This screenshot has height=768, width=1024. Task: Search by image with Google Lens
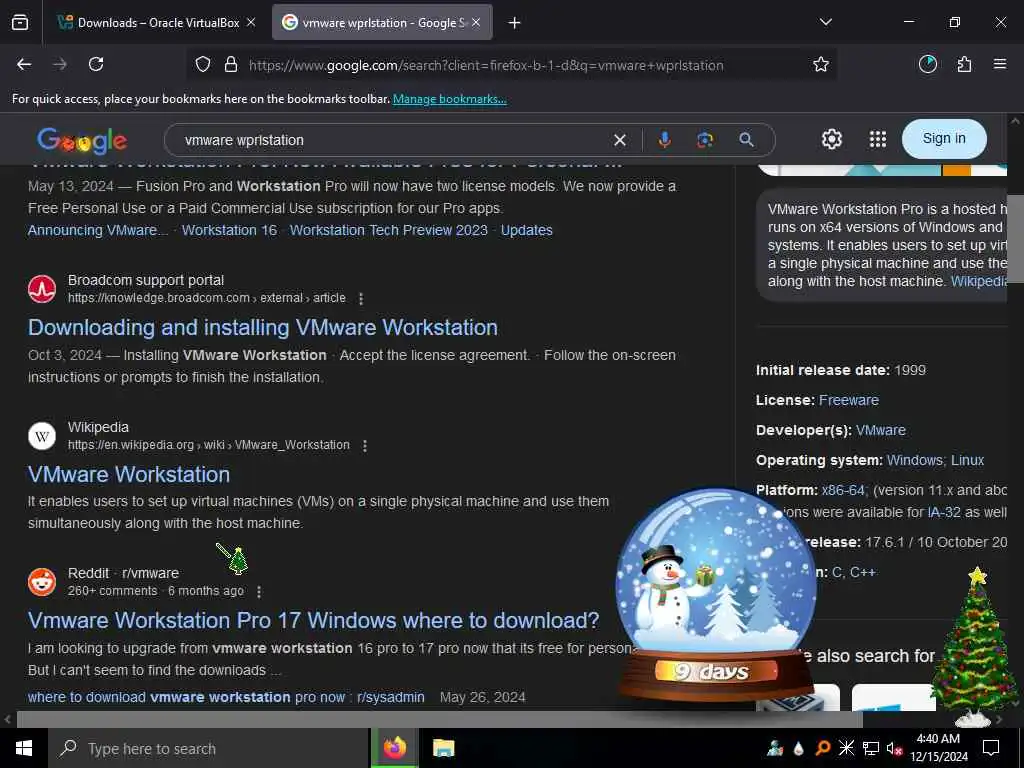[x=705, y=139]
